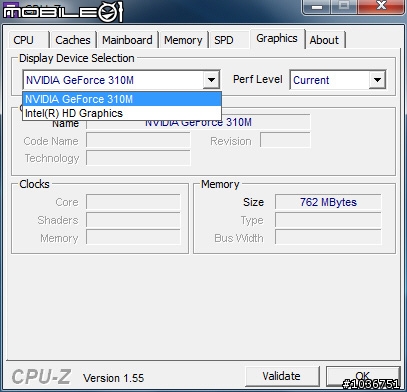This screenshot has width=407, height=392.
Task: Expand the Perf Level dropdown arrow
Action: click(x=377, y=80)
